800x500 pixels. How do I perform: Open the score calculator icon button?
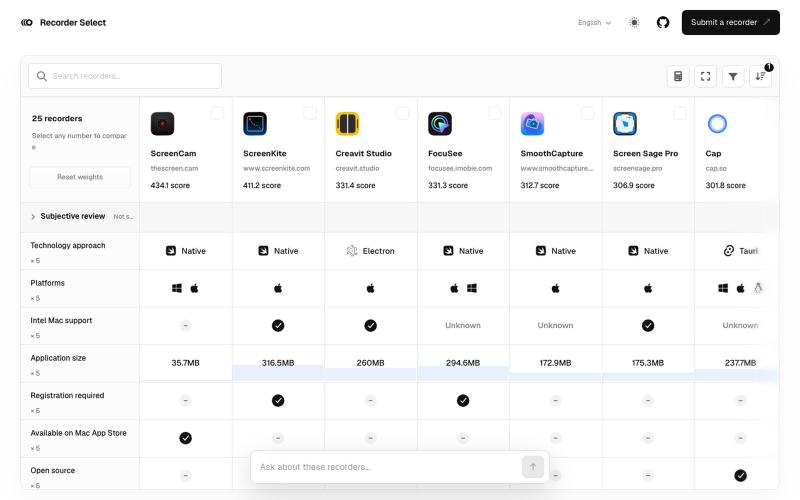click(678, 77)
